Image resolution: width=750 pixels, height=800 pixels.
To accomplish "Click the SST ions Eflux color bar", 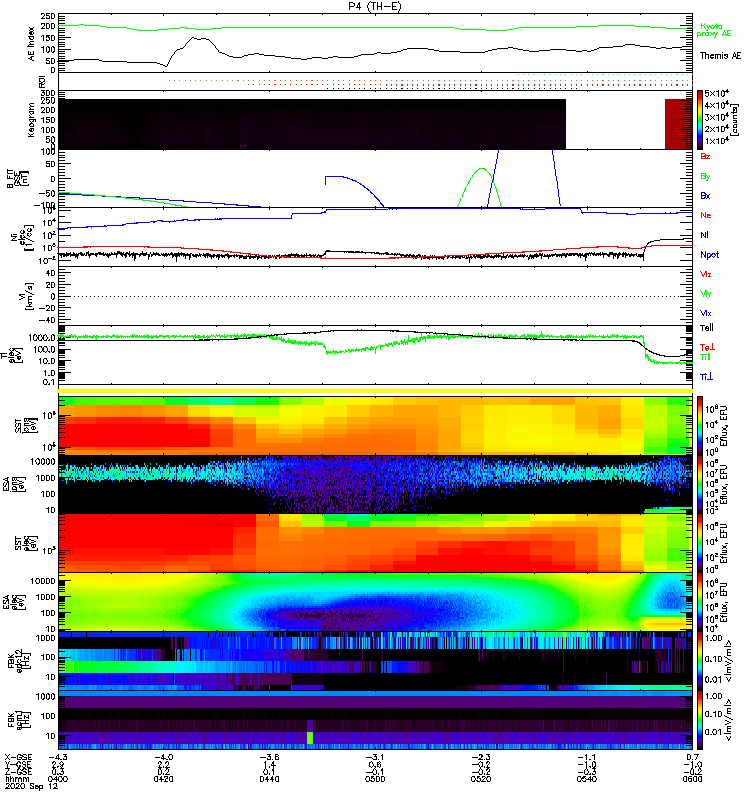I will pyautogui.click(x=699, y=426).
